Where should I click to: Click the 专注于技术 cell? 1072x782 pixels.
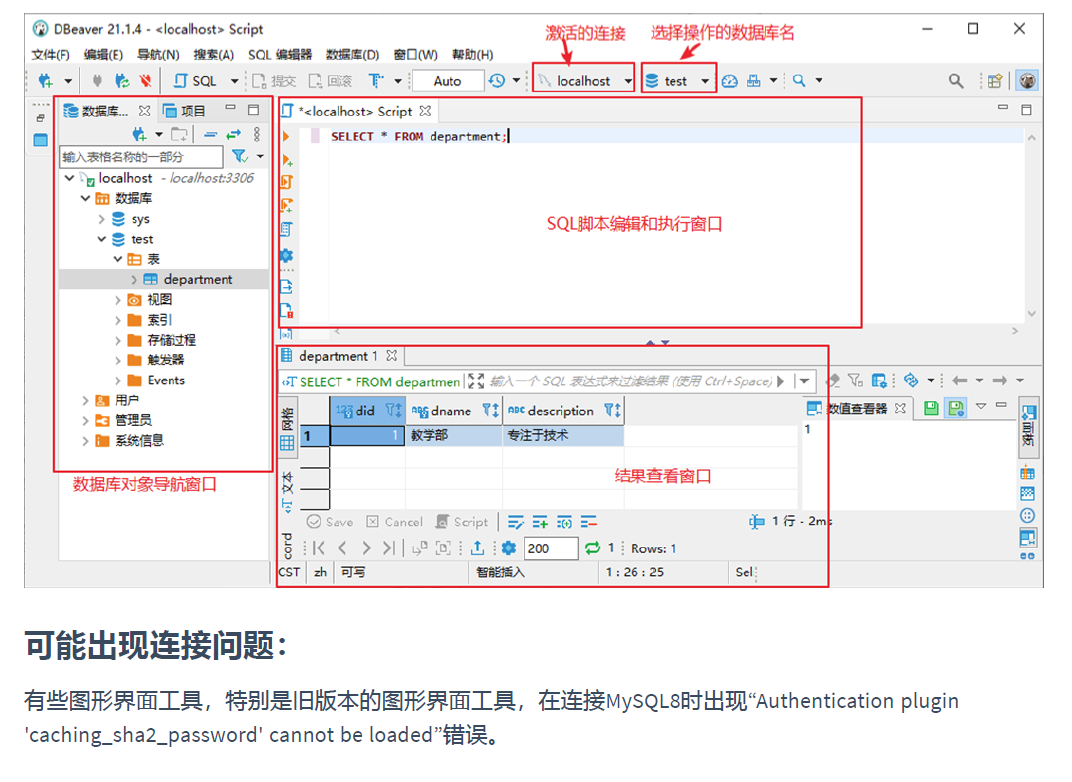click(x=563, y=435)
